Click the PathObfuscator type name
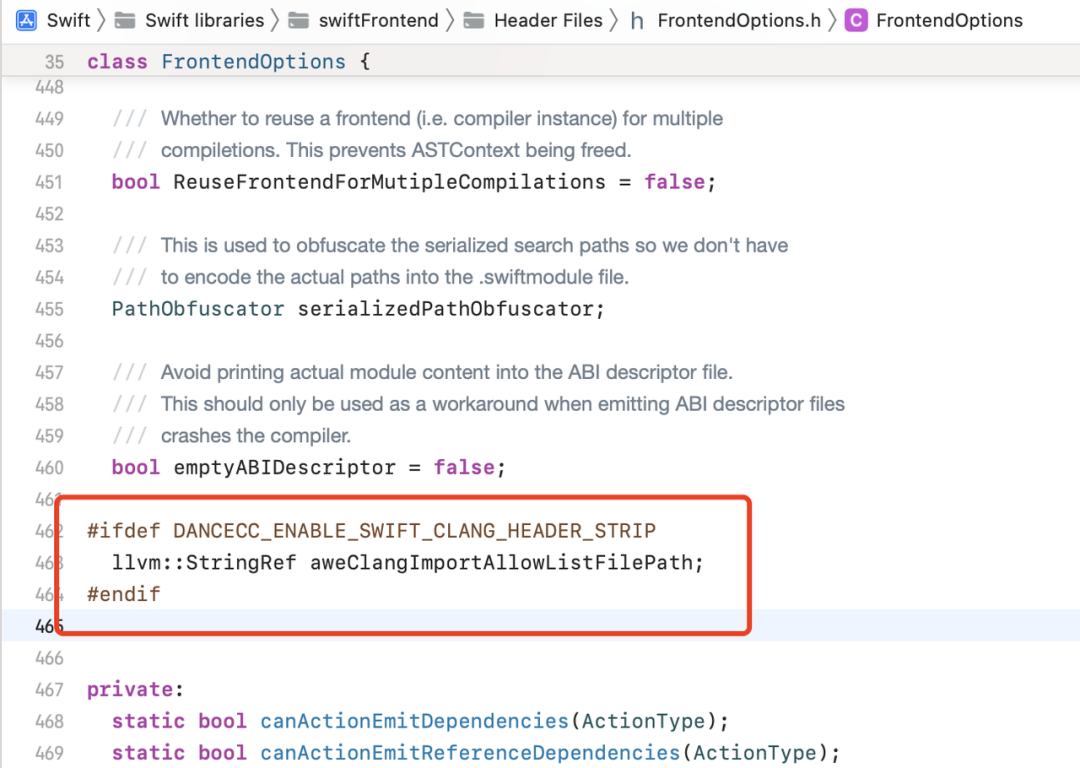Screen dimensions: 1080x768 (198, 309)
